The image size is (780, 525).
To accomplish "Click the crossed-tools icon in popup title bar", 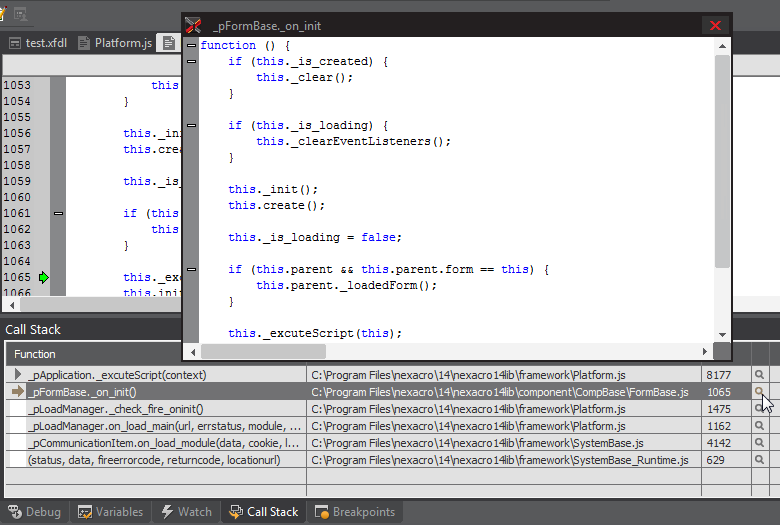I will click(194, 26).
